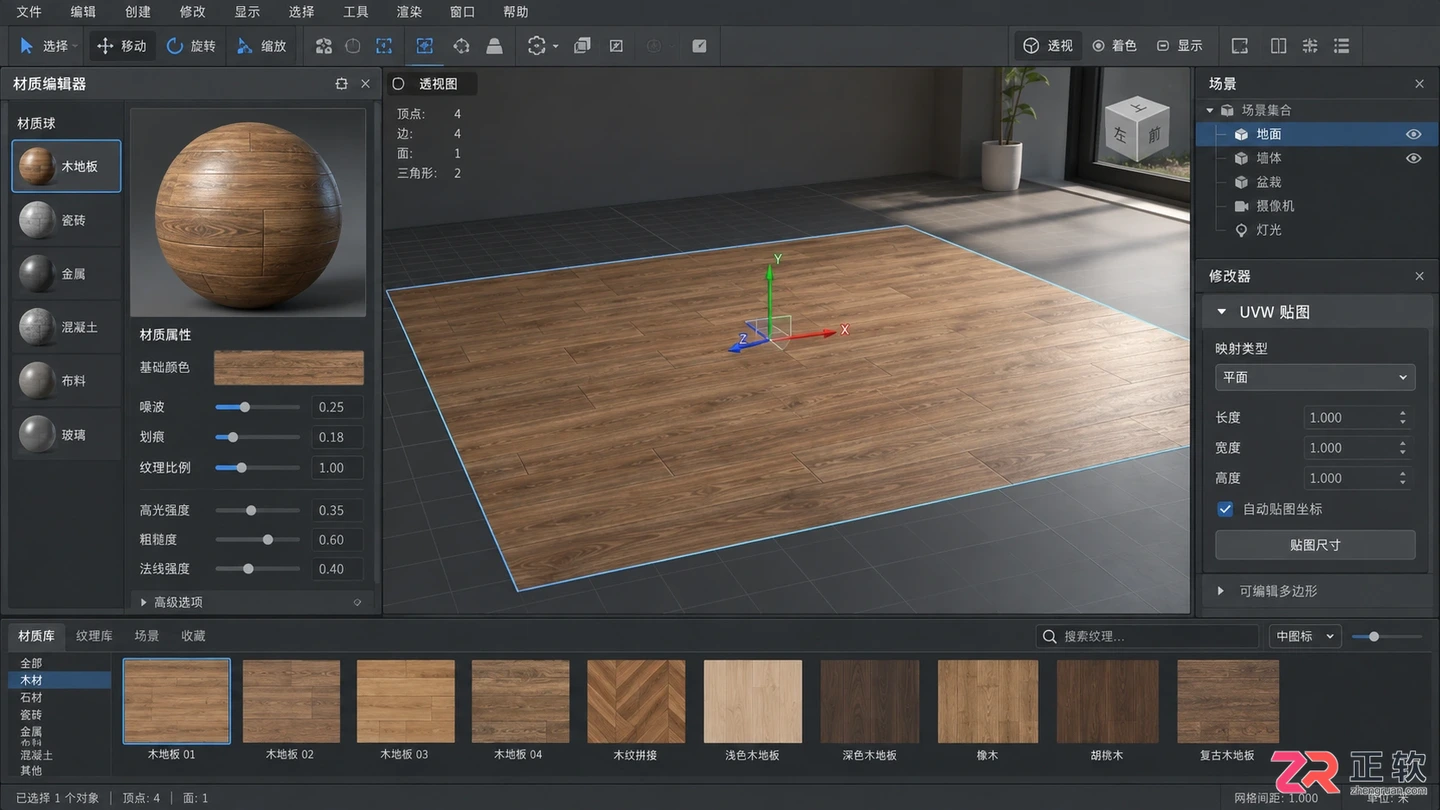
Task: Hide the 墙体 object with its eye icon
Action: tap(1413, 158)
